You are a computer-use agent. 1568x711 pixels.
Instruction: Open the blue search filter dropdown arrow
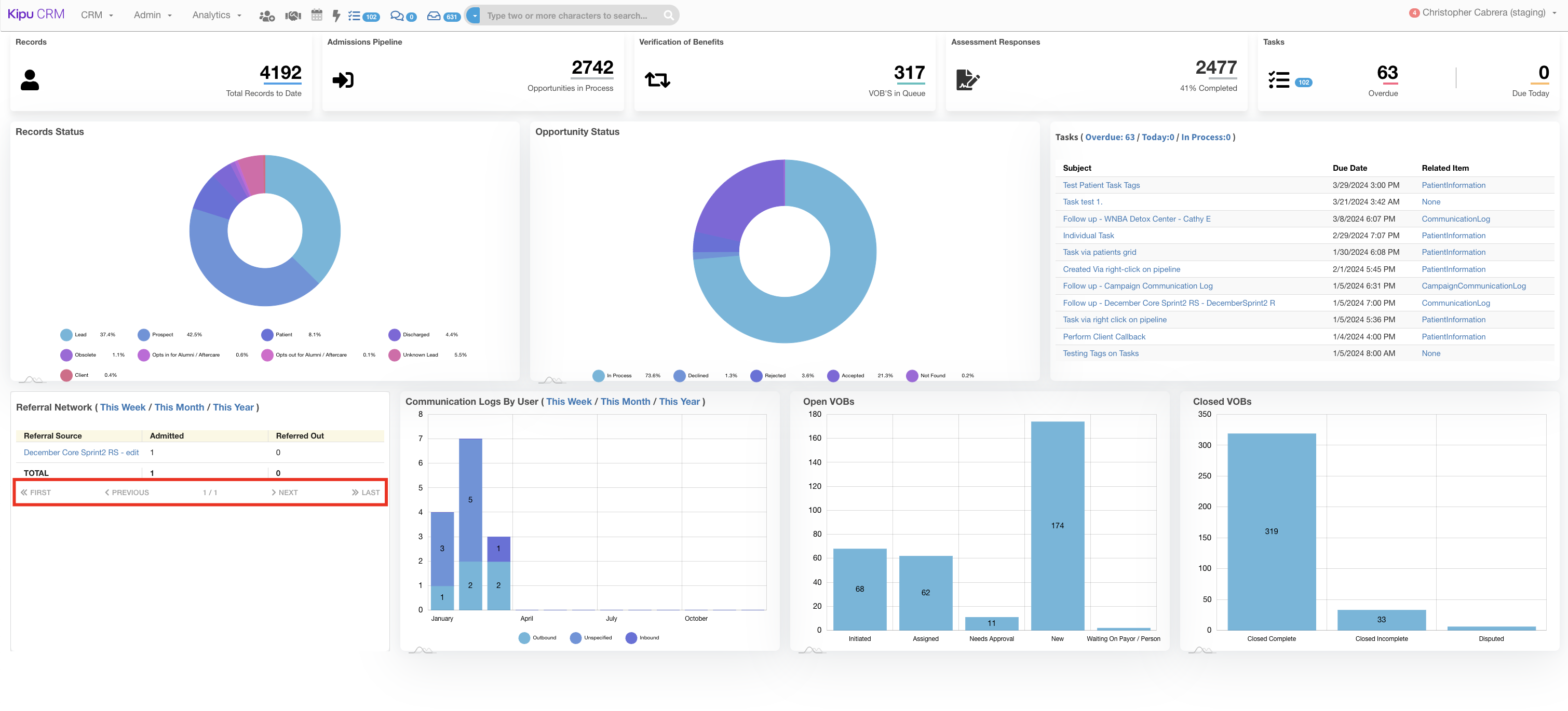click(474, 16)
